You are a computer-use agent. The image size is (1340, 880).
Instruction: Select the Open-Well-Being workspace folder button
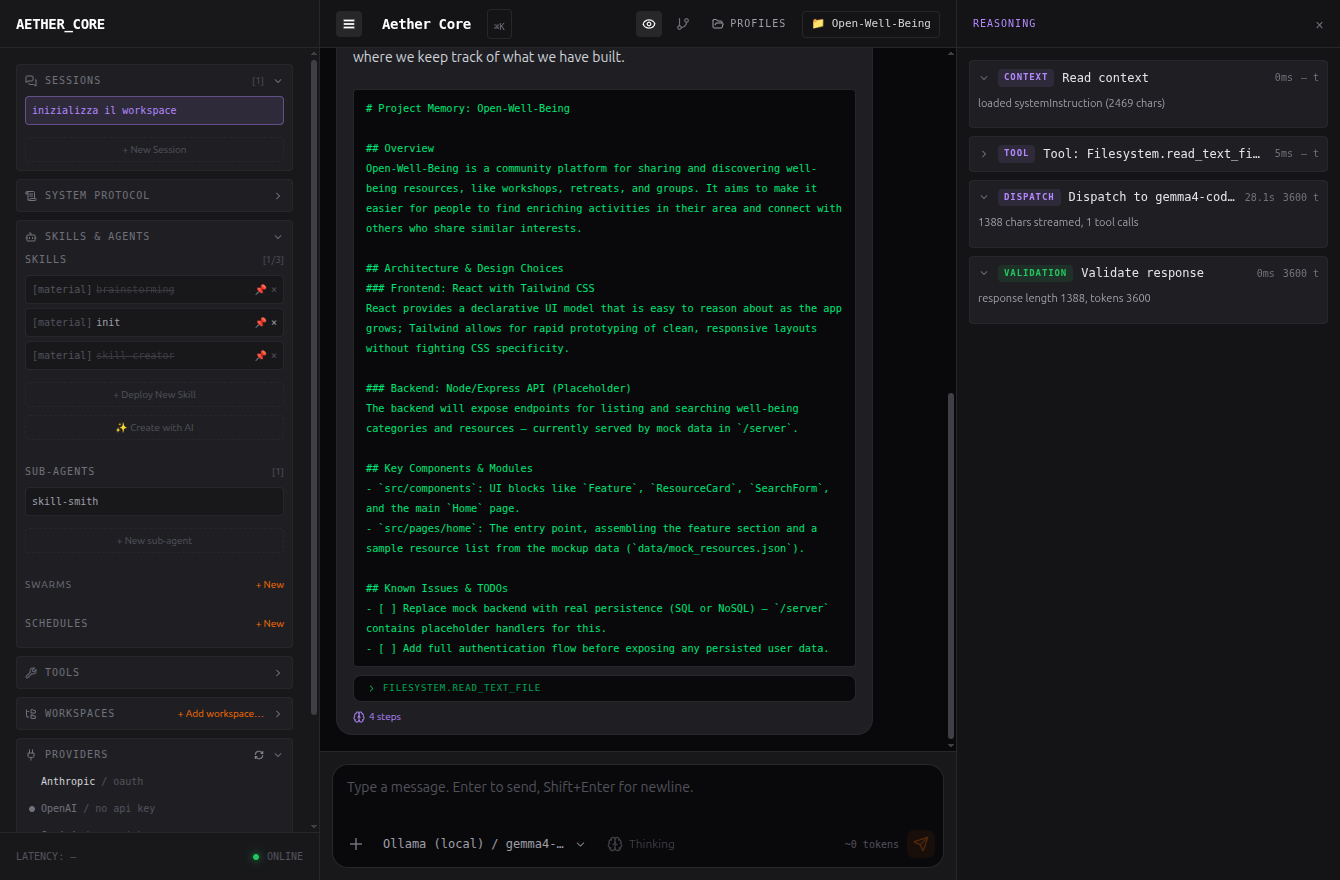(x=871, y=23)
